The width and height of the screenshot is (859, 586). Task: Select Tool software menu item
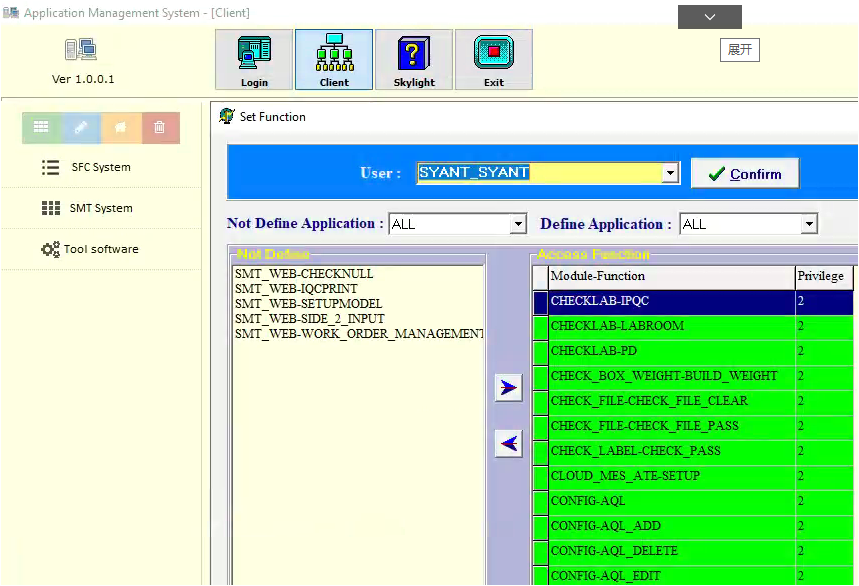100,249
